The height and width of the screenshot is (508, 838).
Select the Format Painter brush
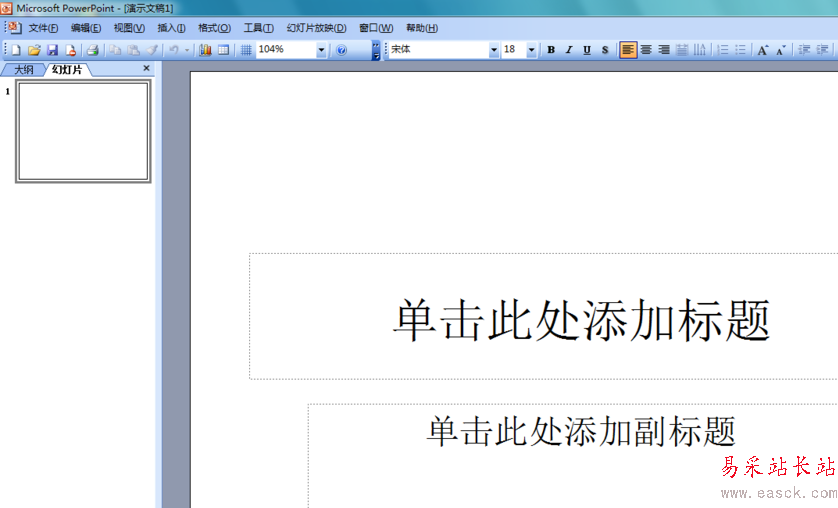click(x=152, y=50)
